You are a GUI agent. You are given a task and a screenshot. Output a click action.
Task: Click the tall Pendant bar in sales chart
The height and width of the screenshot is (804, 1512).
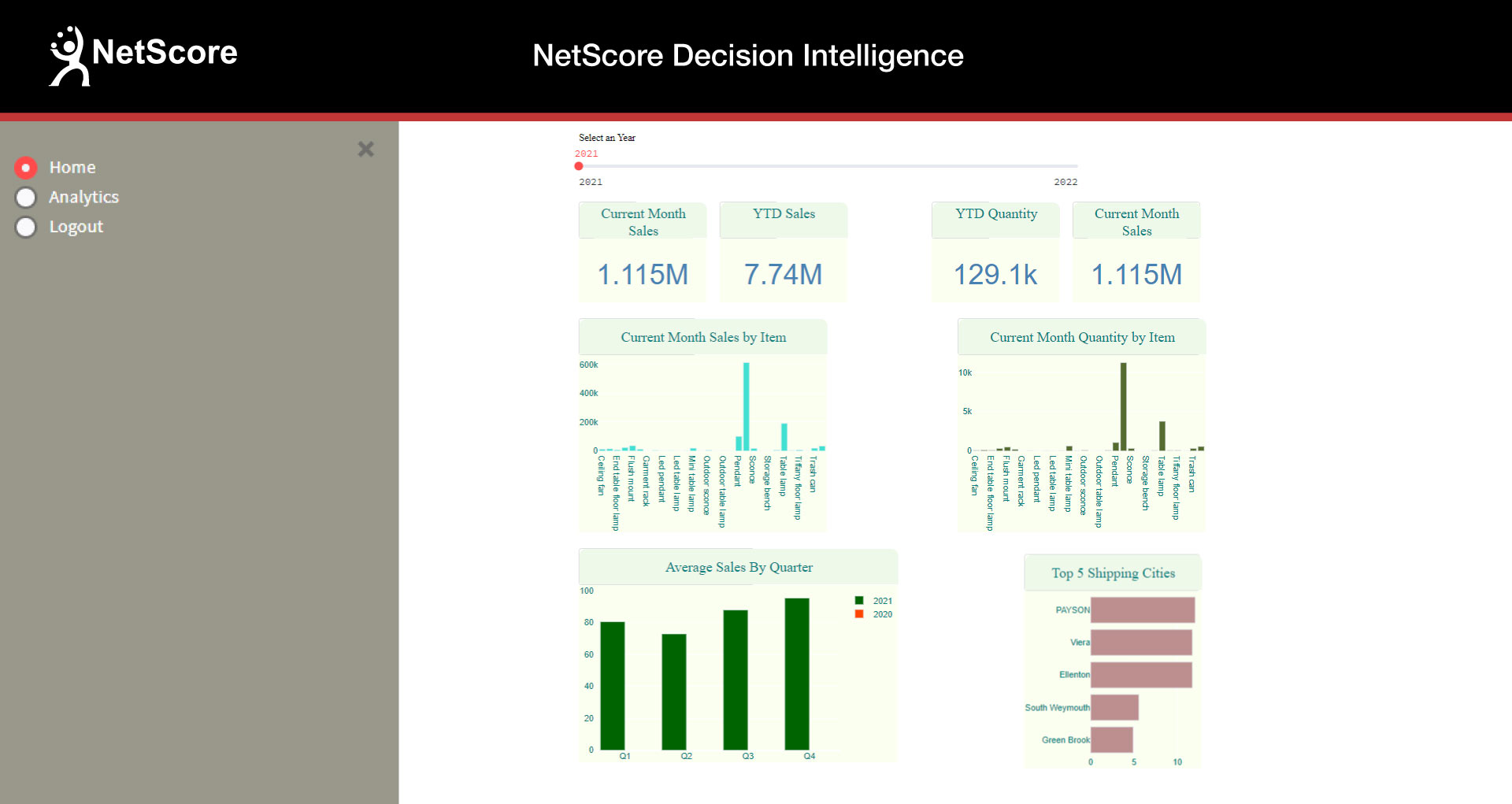tap(746, 406)
